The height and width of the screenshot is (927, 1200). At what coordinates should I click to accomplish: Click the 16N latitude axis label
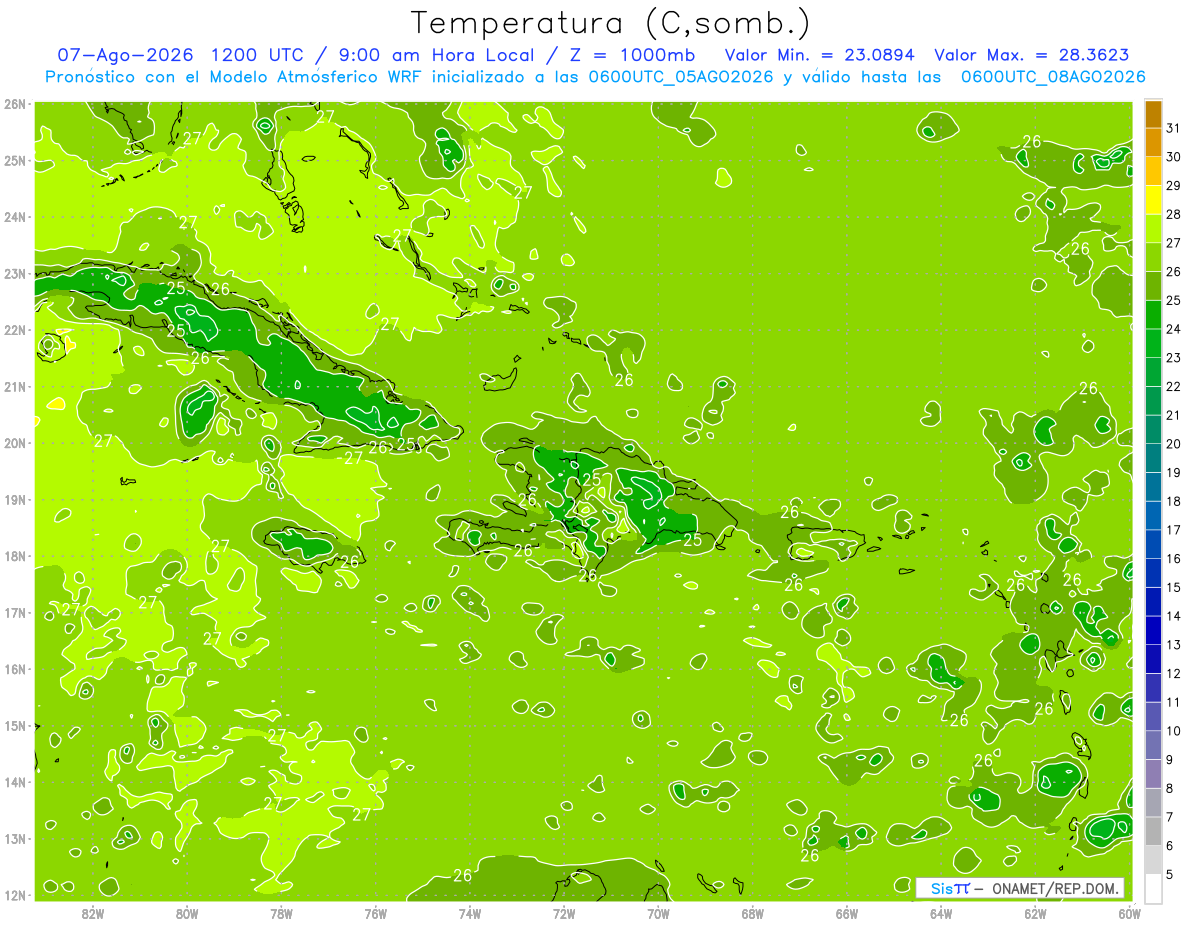click(x=15, y=669)
